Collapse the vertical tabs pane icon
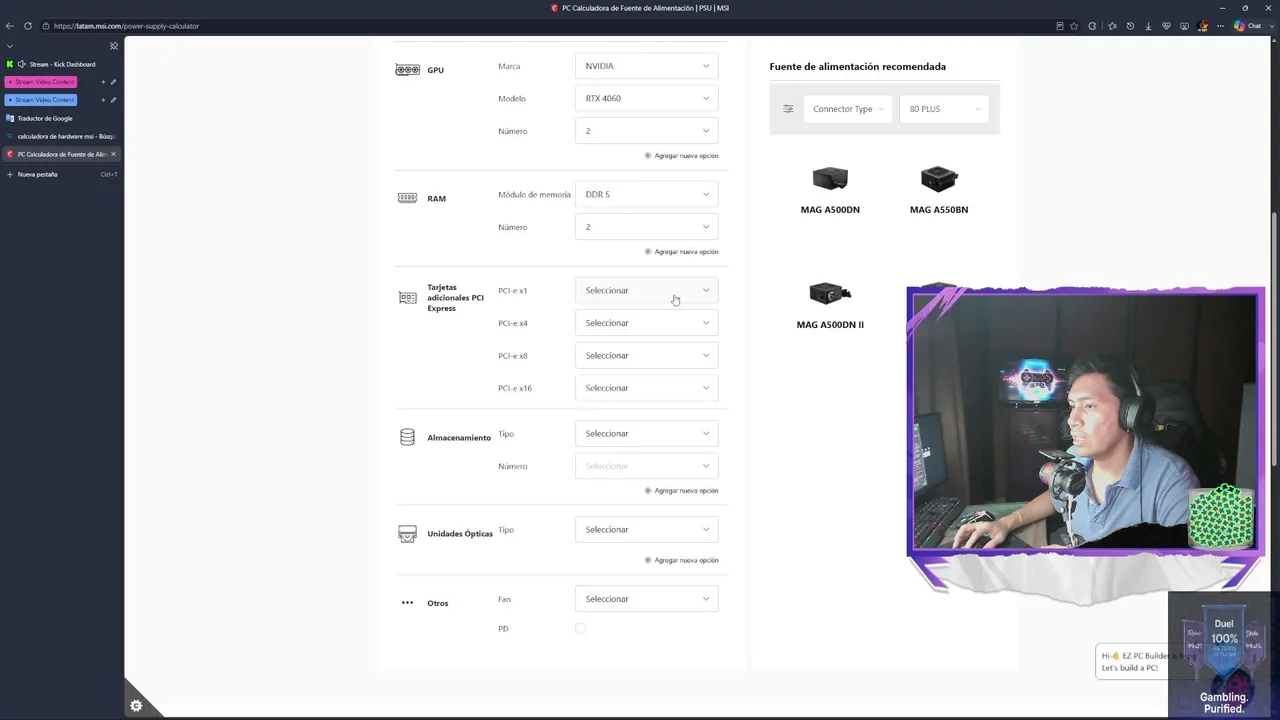1280x720 pixels. 114,46
